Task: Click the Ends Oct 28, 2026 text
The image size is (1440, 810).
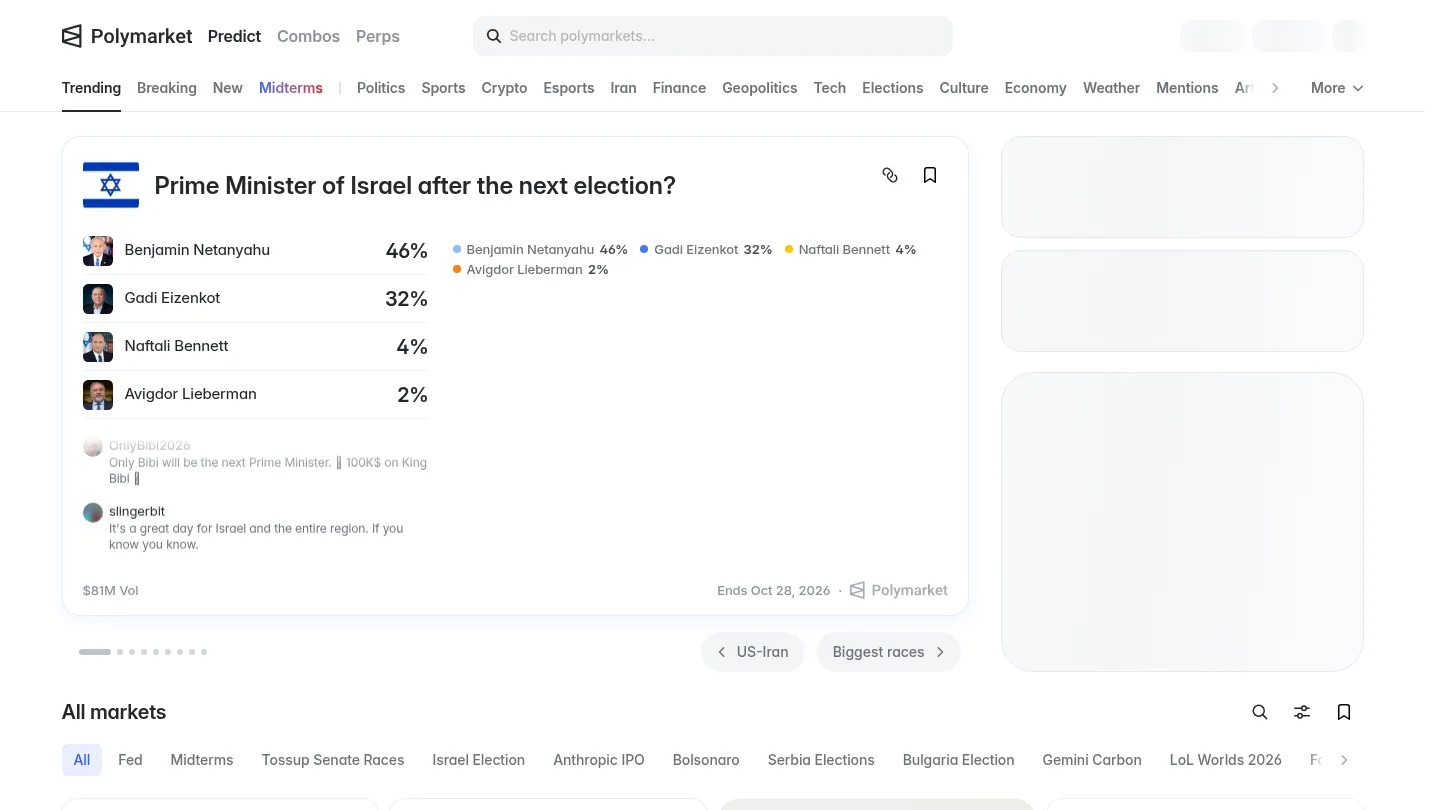Action: tap(774, 591)
